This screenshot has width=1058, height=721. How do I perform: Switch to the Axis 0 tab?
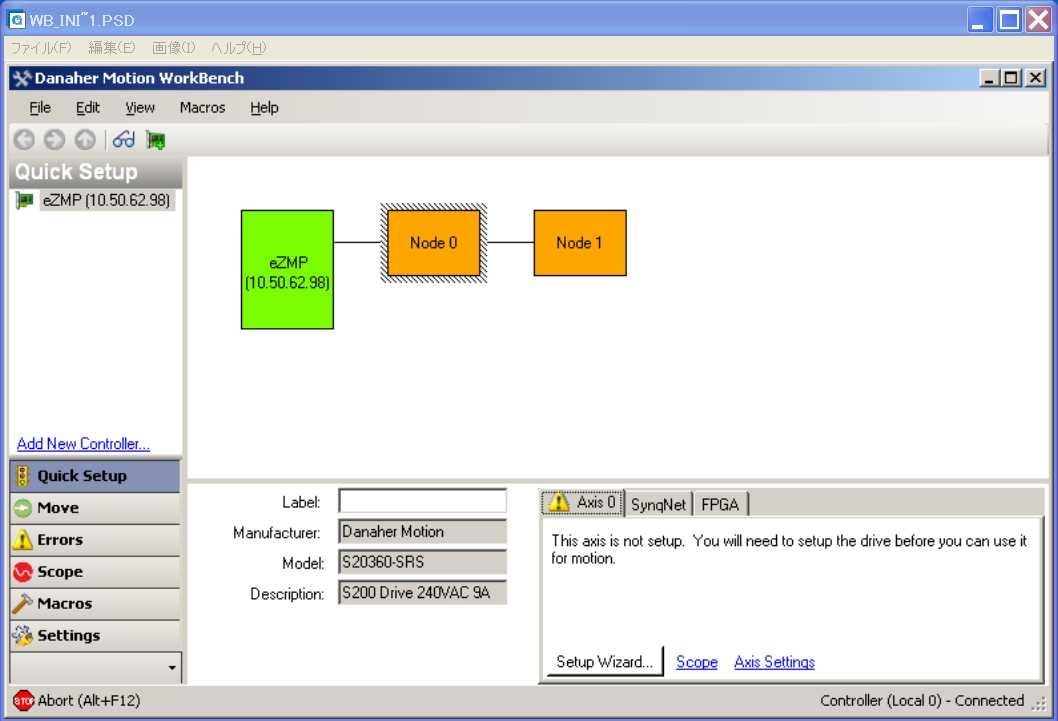[x=583, y=502]
